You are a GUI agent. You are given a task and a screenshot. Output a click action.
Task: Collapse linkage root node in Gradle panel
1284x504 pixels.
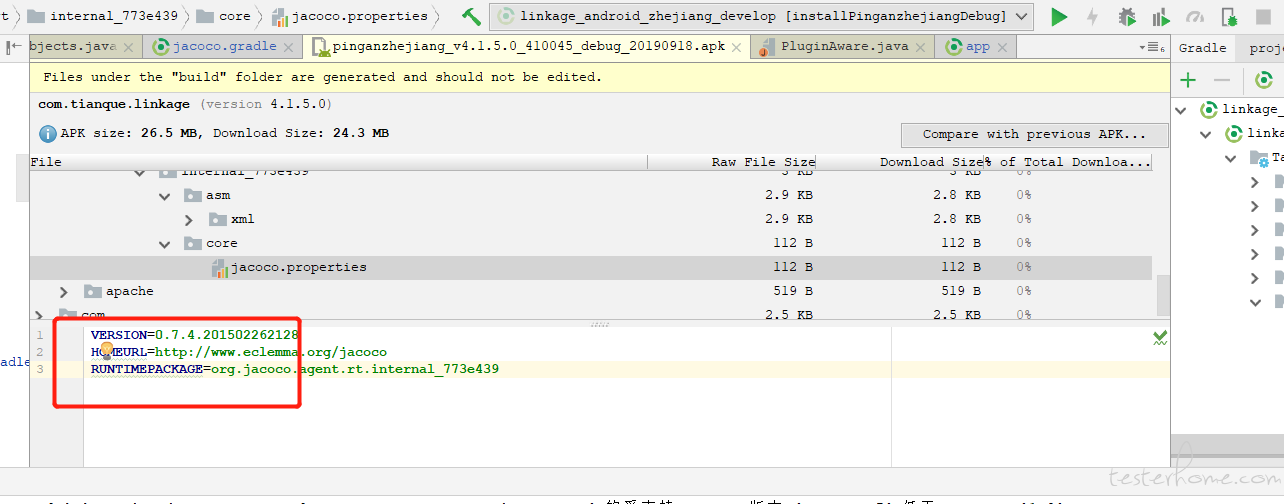[1181, 109]
